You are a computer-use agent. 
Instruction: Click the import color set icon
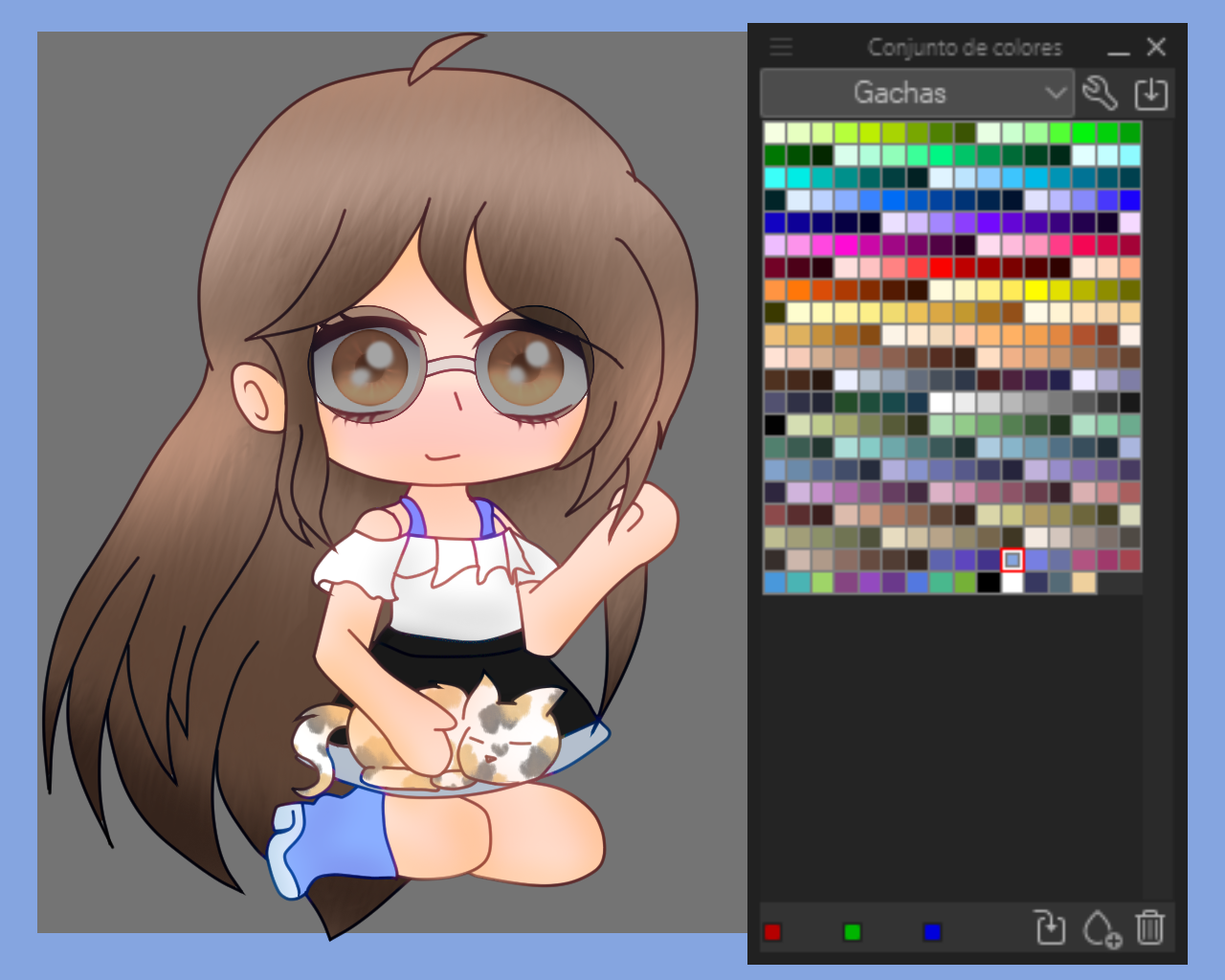coord(1150,94)
